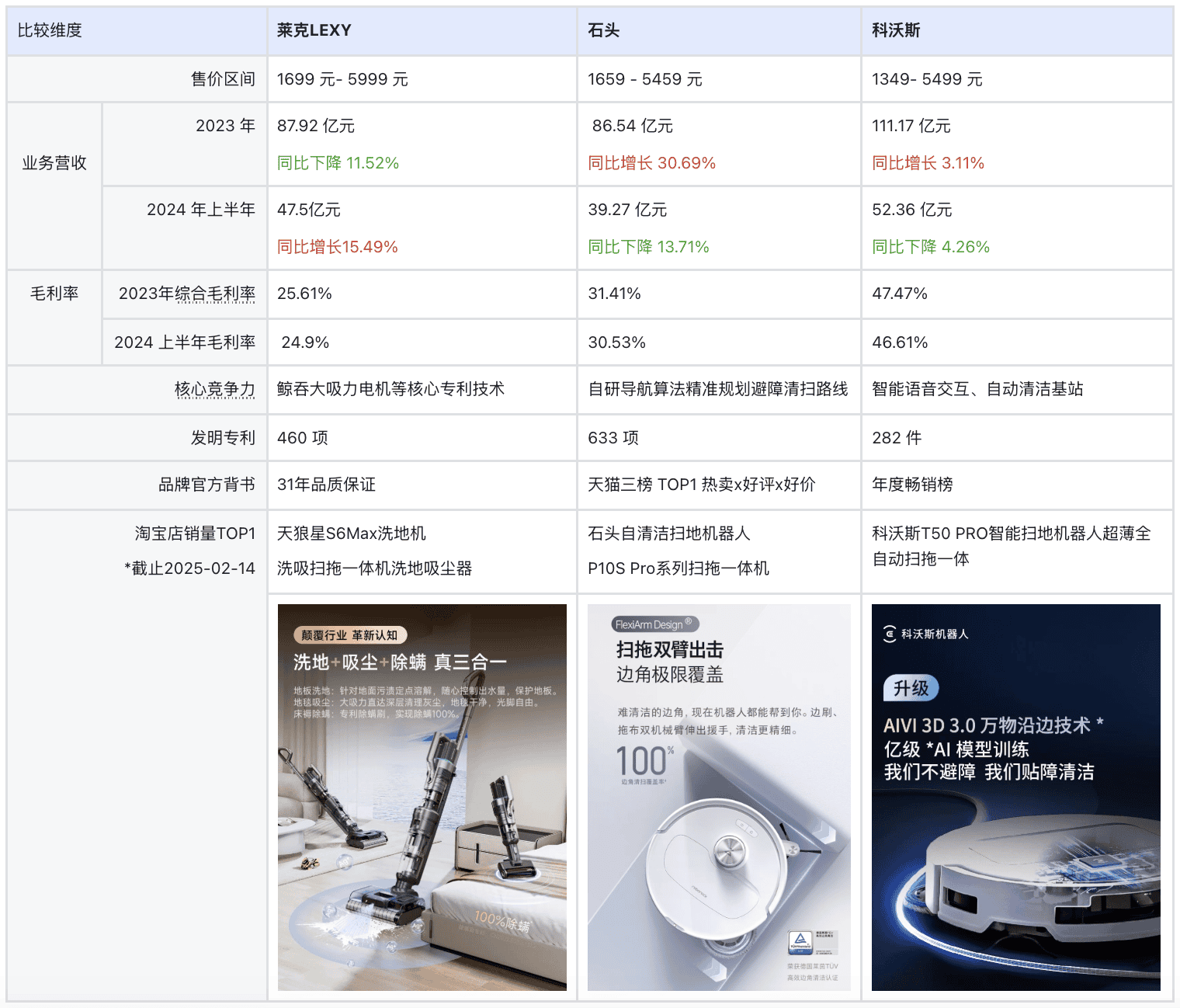Viewport: 1180px width, 1008px height.
Task: Click revenue value 86.54 亿元
Action: [x=633, y=126]
